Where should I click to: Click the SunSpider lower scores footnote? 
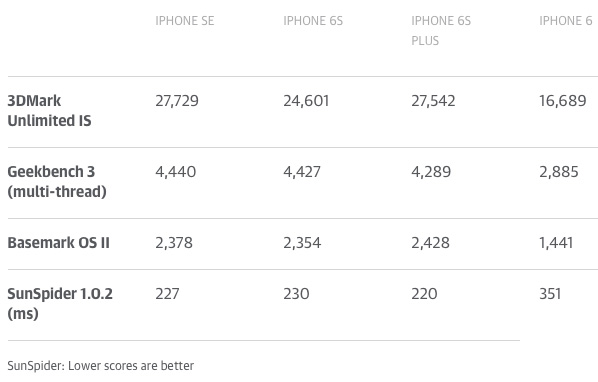pyautogui.click(x=101, y=366)
